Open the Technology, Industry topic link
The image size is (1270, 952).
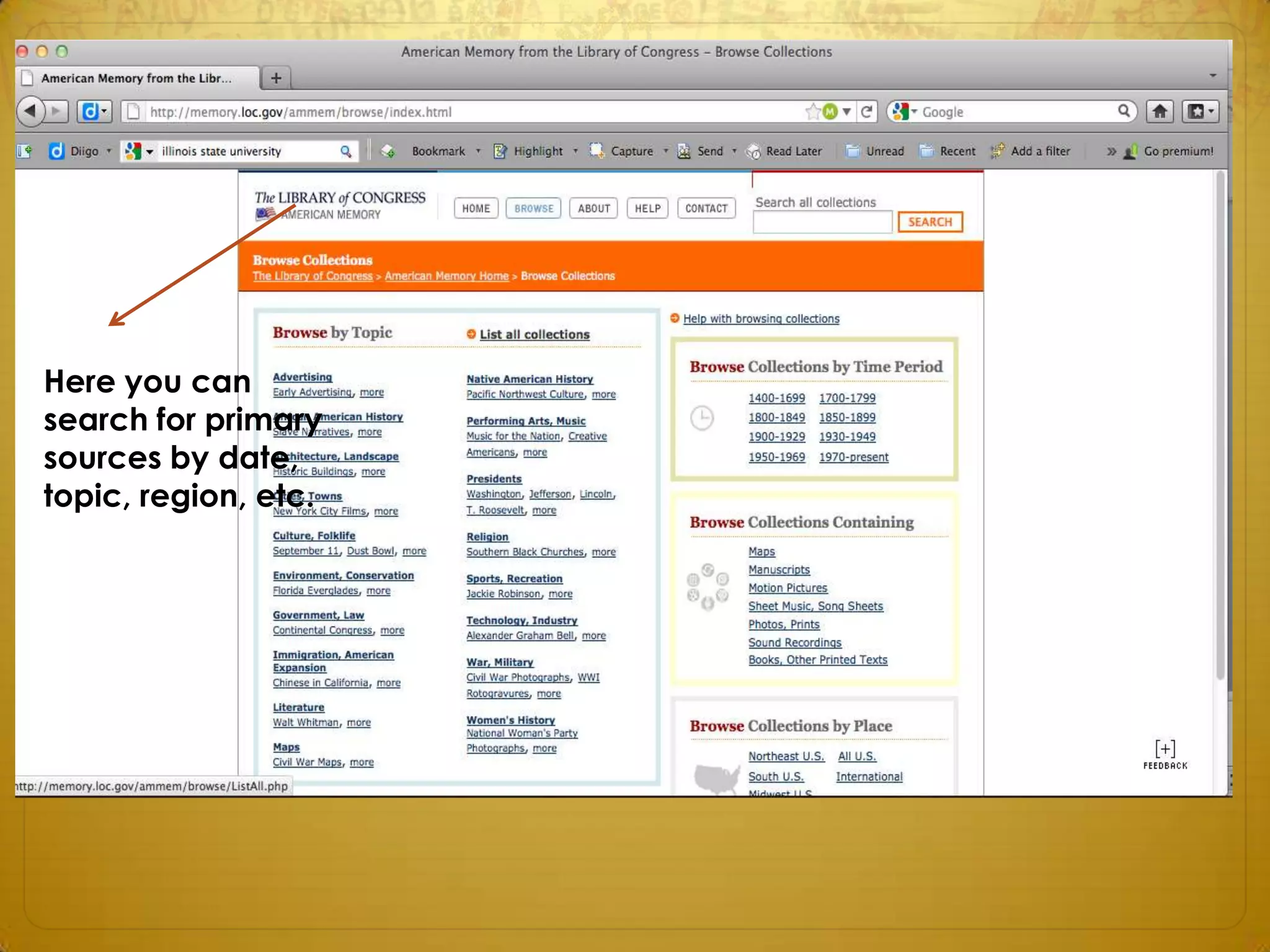point(522,620)
